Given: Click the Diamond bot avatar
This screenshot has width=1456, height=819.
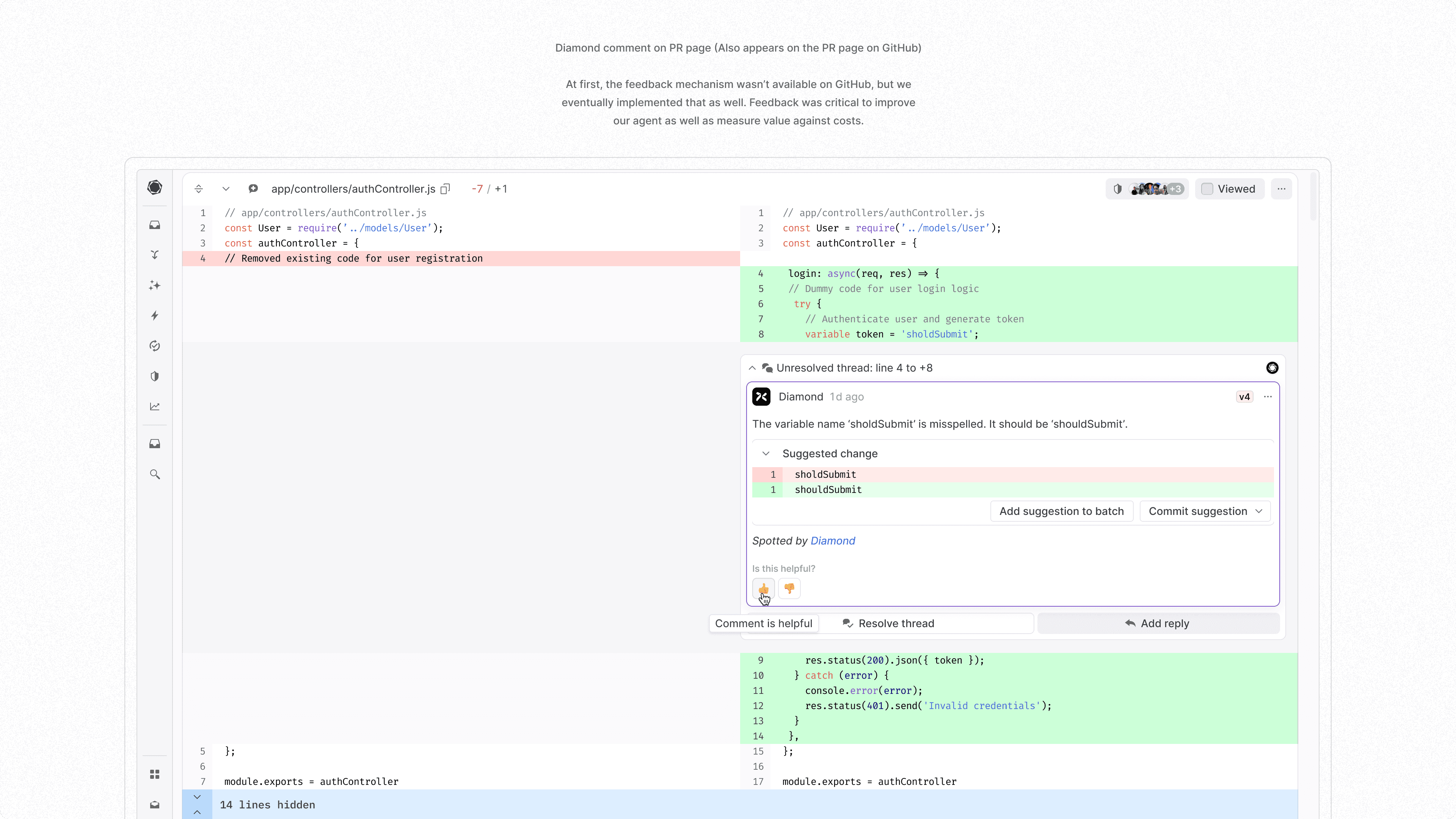Looking at the screenshot, I should click(x=761, y=397).
